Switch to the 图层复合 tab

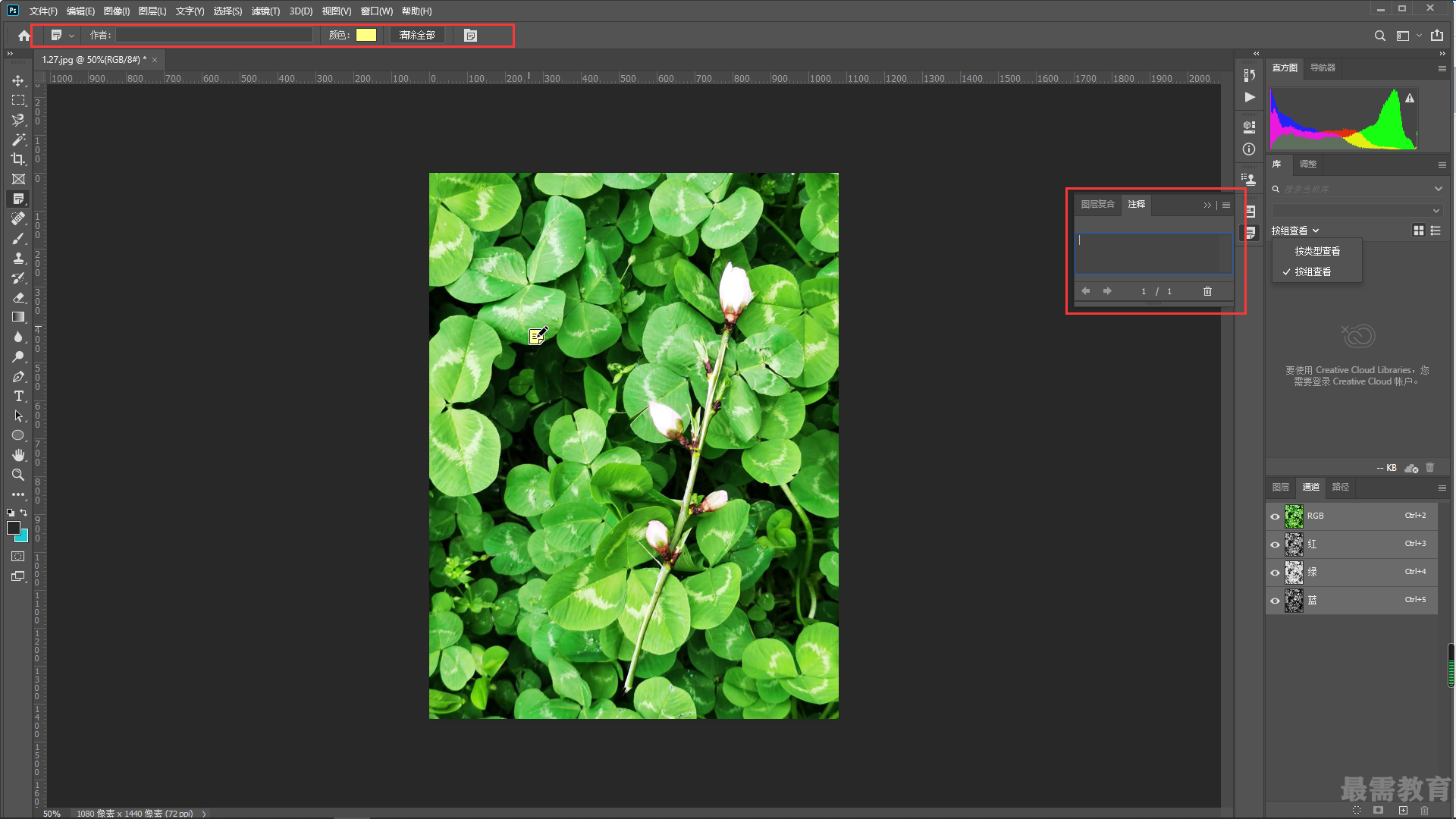click(1097, 204)
